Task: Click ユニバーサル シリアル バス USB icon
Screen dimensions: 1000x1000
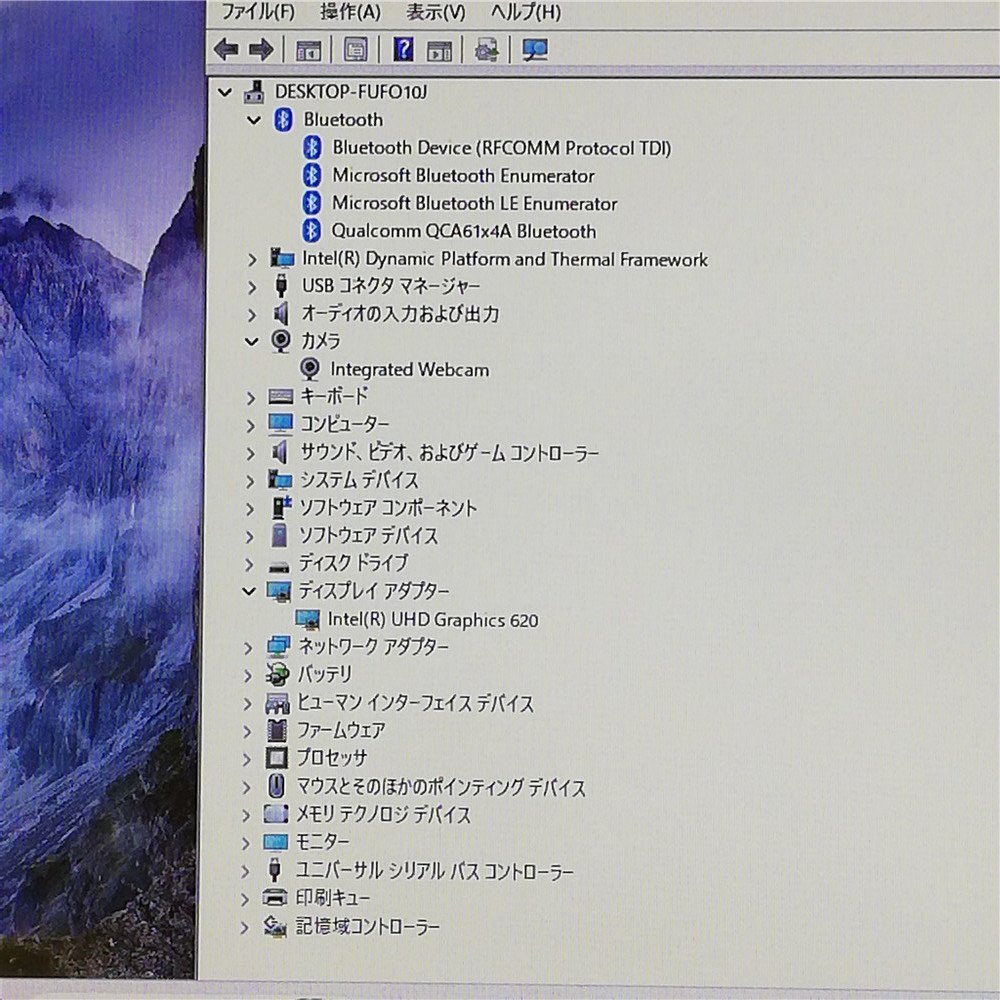Action: 274,871
